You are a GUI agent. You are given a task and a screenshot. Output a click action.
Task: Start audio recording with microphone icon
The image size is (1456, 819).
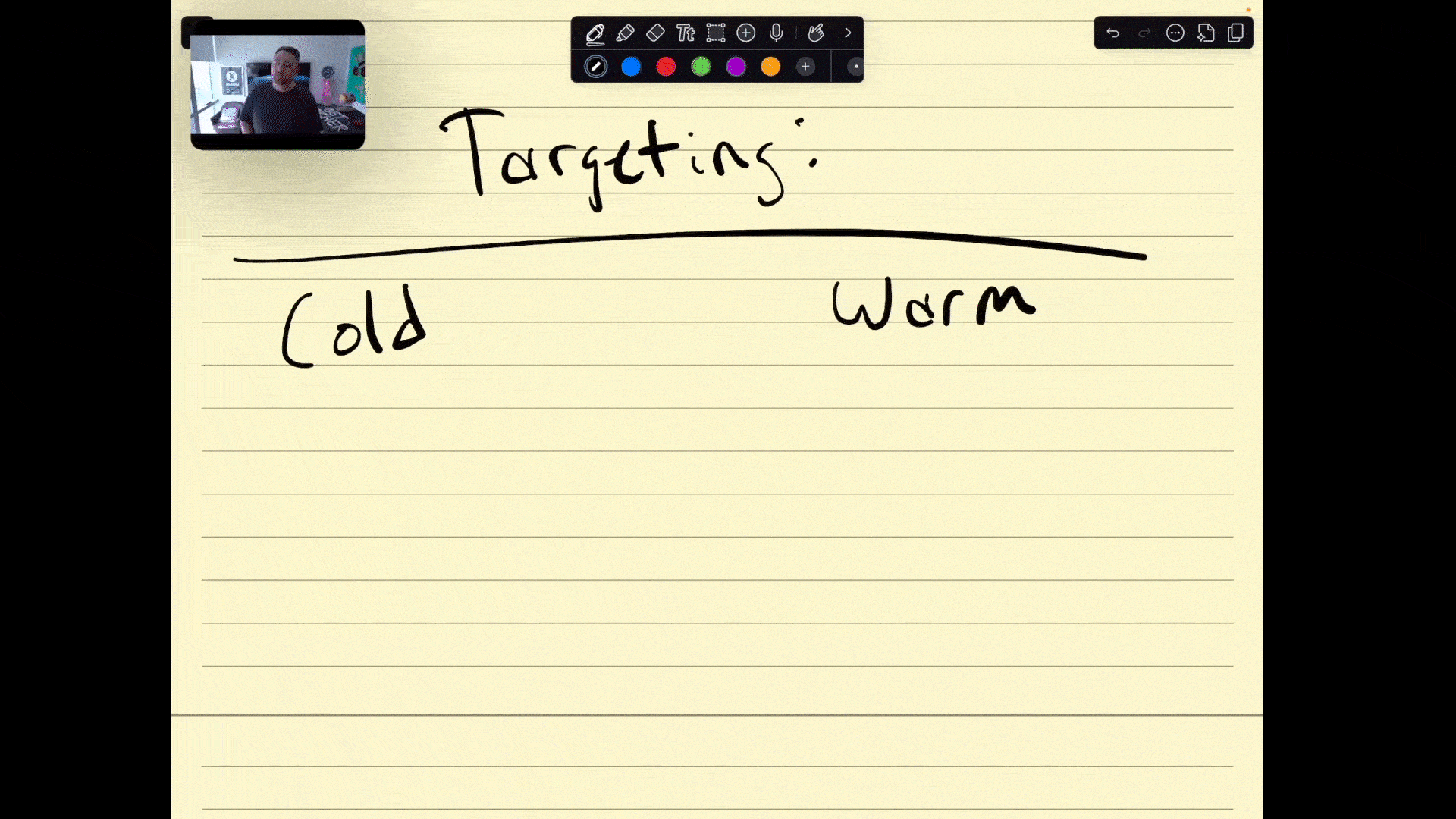[776, 33]
